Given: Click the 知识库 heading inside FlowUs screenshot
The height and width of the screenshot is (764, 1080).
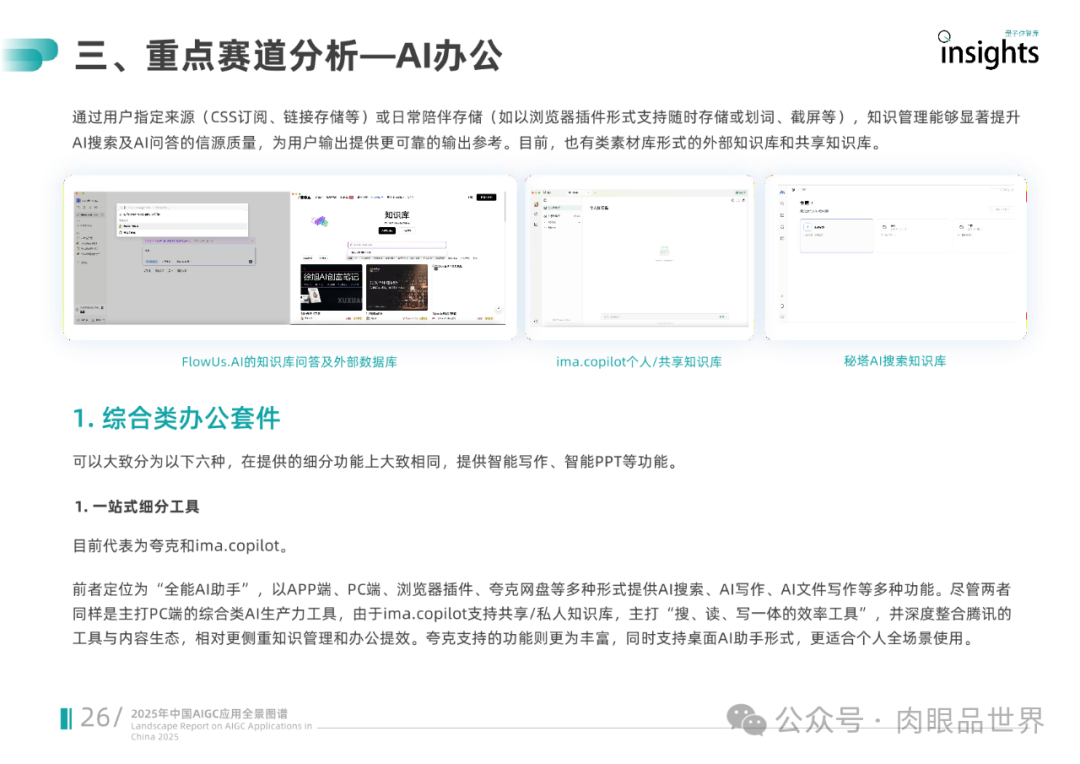Looking at the screenshot, I should [x=397, y=215].
